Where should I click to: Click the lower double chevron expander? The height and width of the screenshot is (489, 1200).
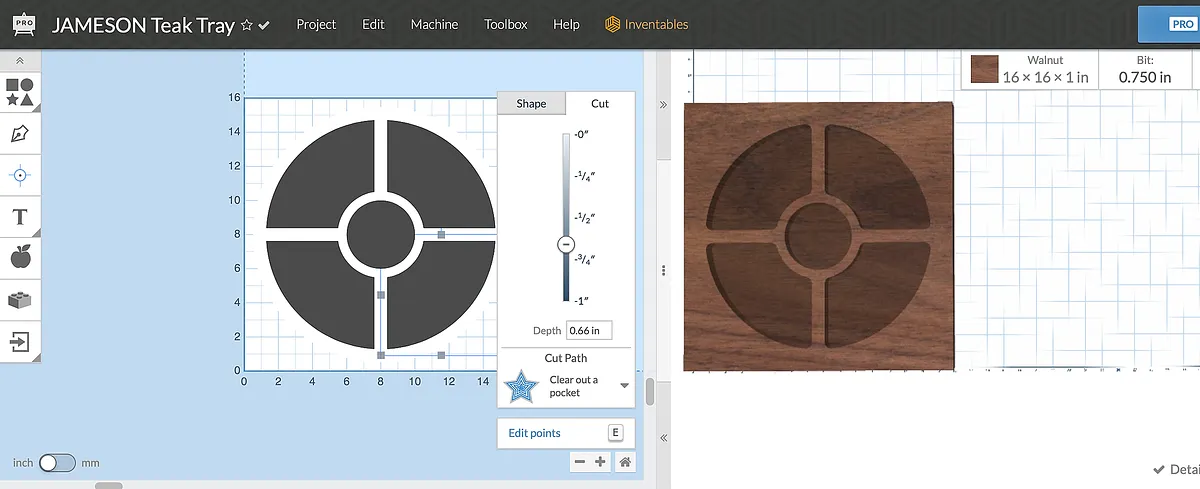coord(662,437)
